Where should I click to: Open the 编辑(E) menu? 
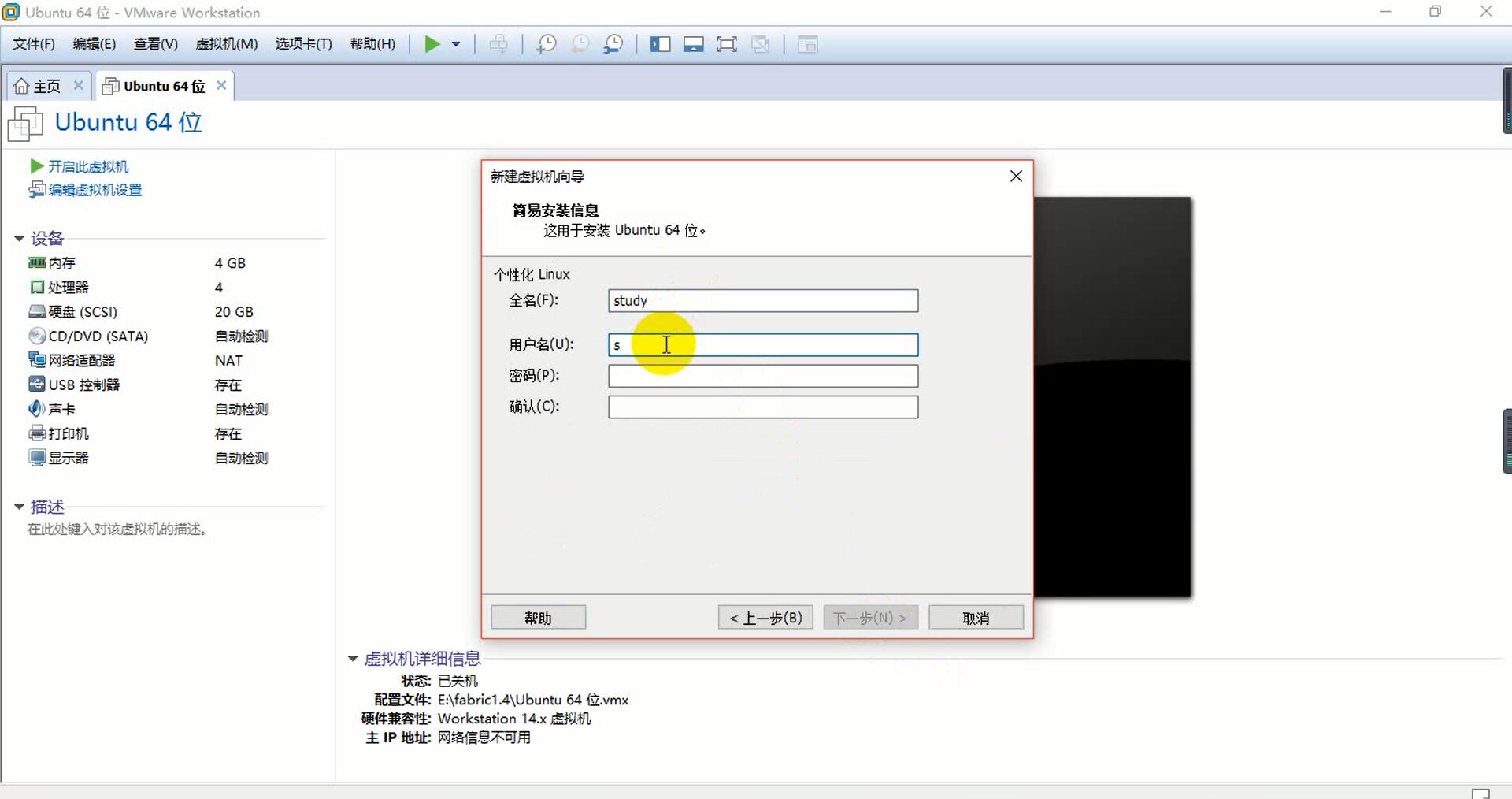click(94, 44)
